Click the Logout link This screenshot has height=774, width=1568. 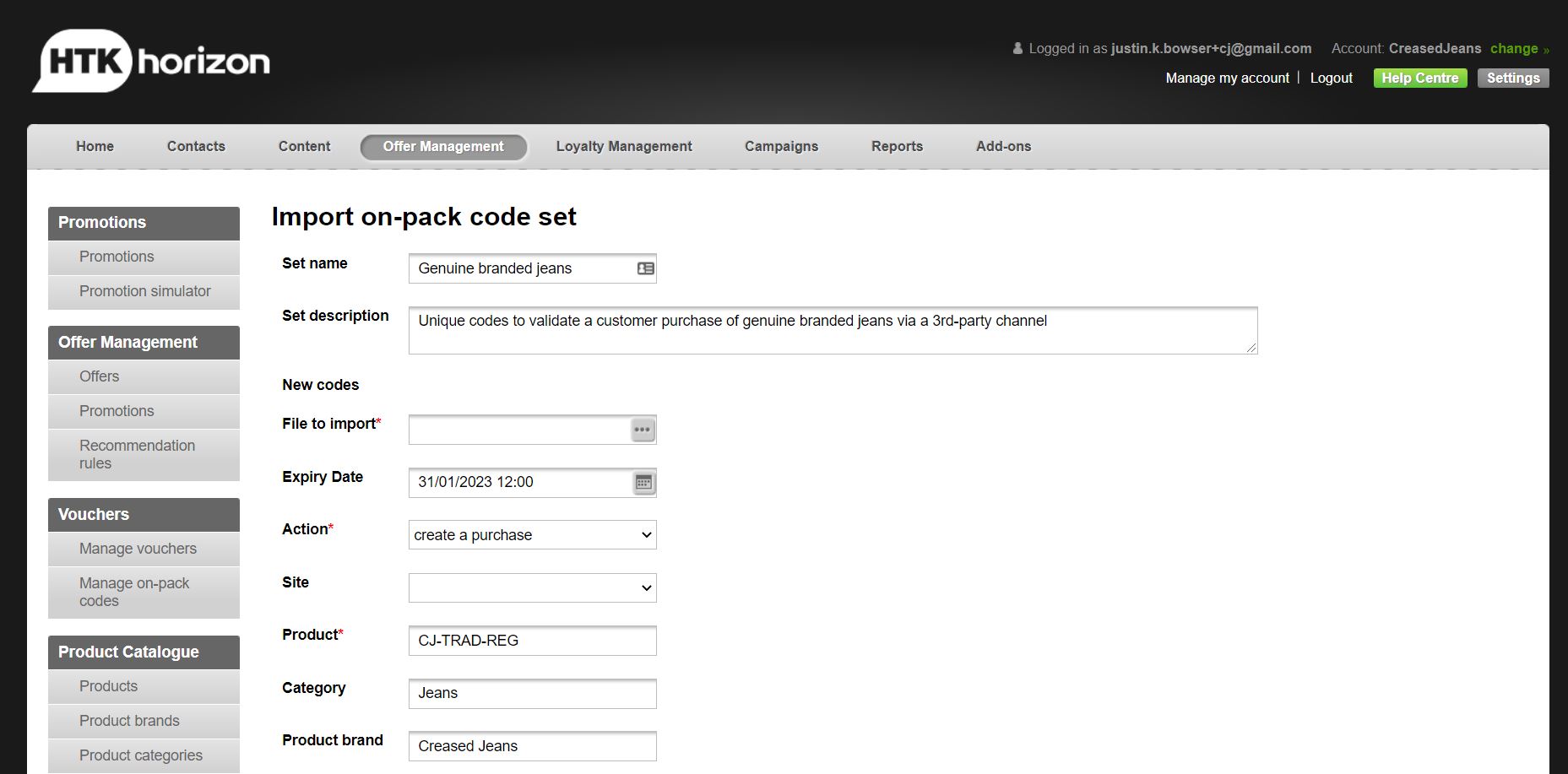point(1331,78)
